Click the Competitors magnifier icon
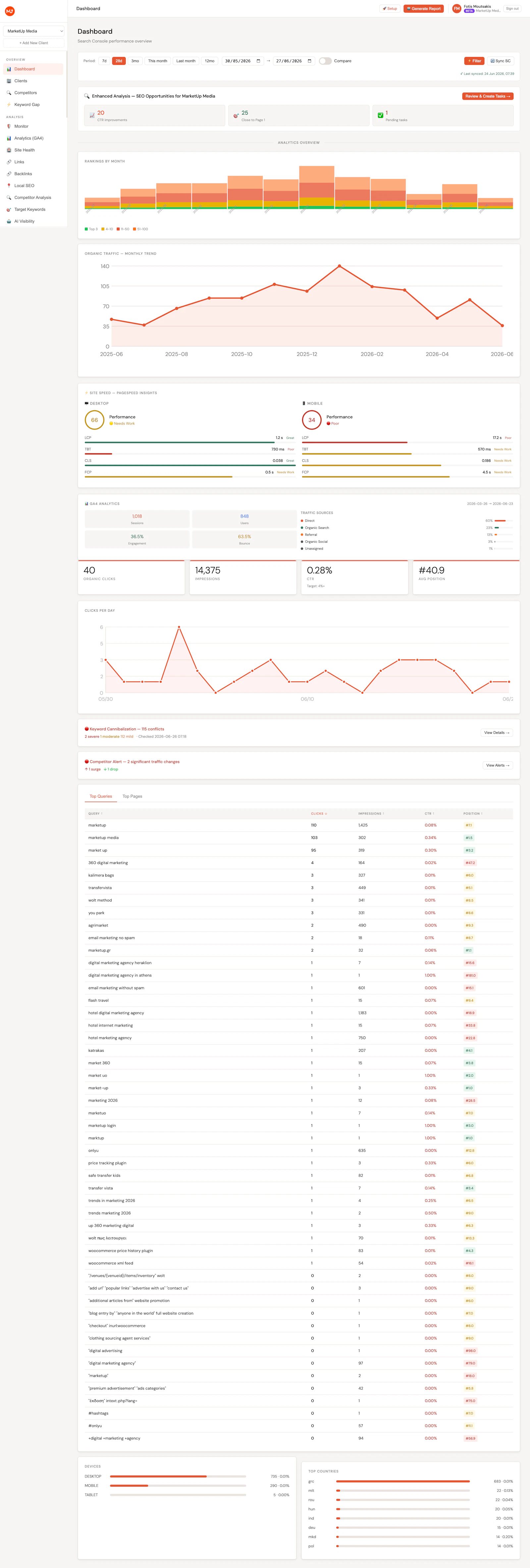This screenshot has height=1568, width=530. click(9, 92)
